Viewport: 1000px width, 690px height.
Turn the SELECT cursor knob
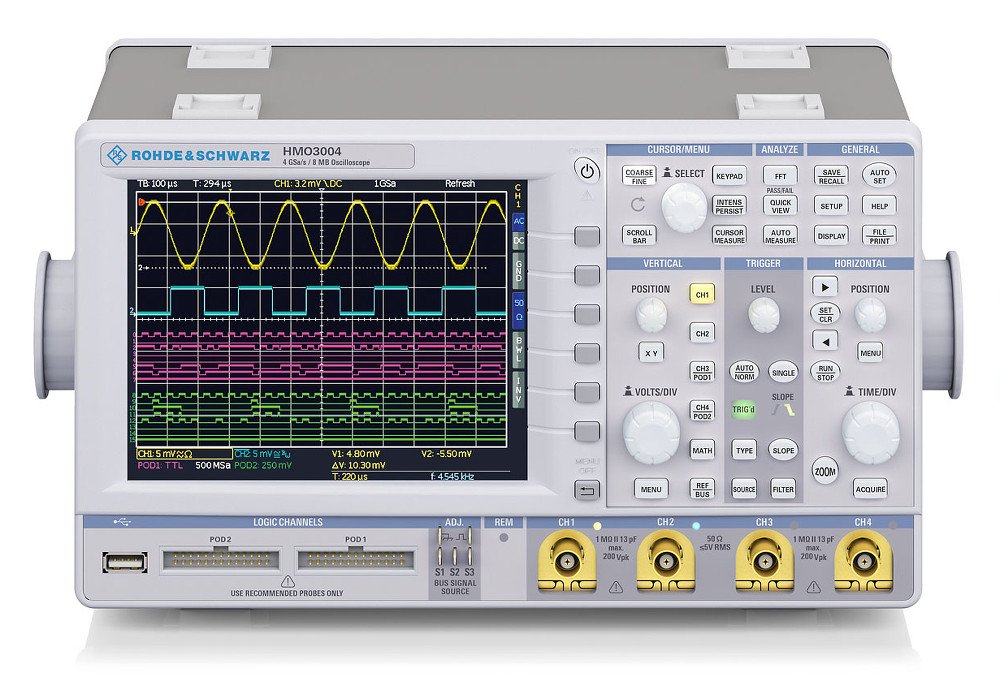pos(684,207)
